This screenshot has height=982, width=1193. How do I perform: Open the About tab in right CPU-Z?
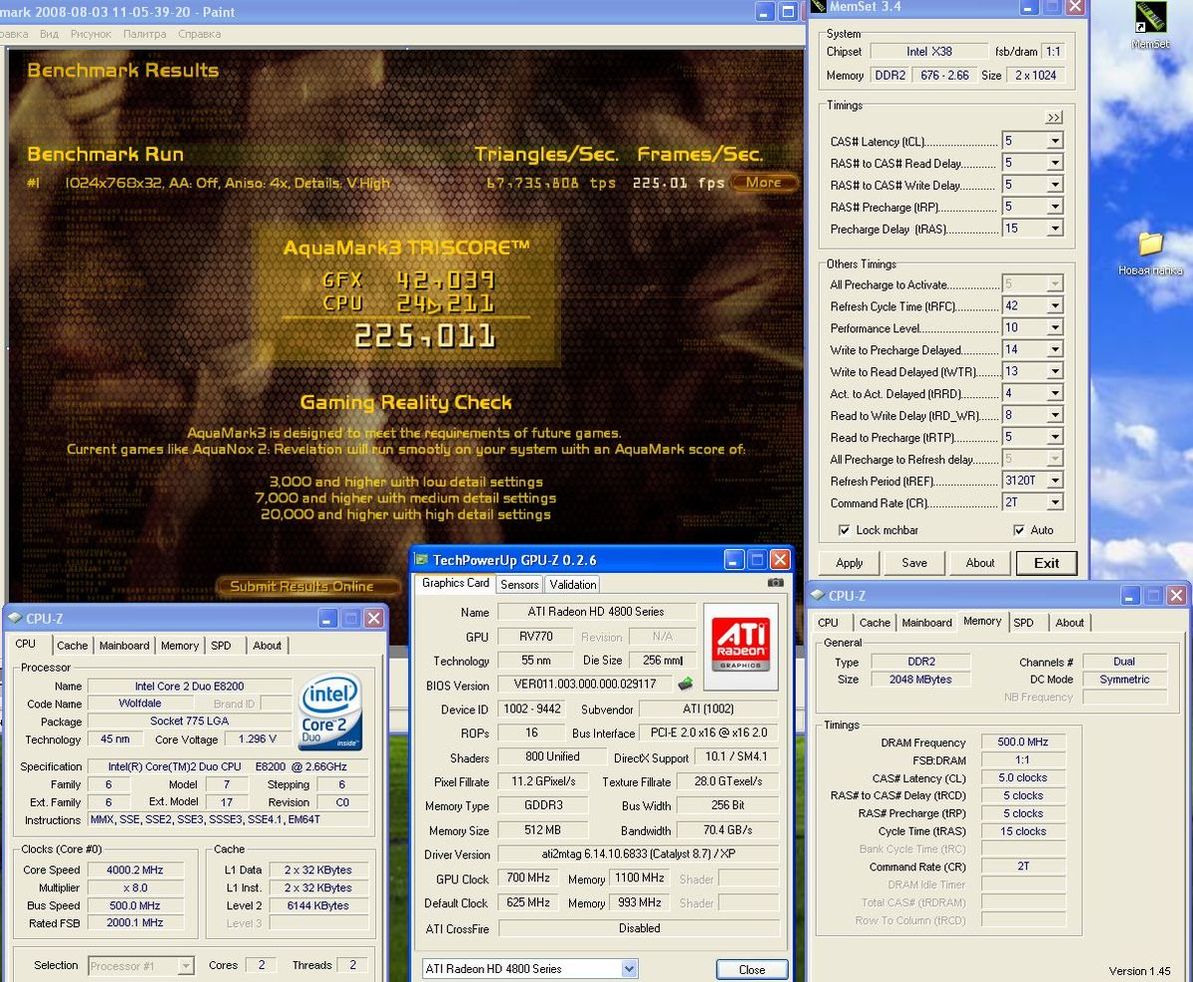pos(1070,623)
